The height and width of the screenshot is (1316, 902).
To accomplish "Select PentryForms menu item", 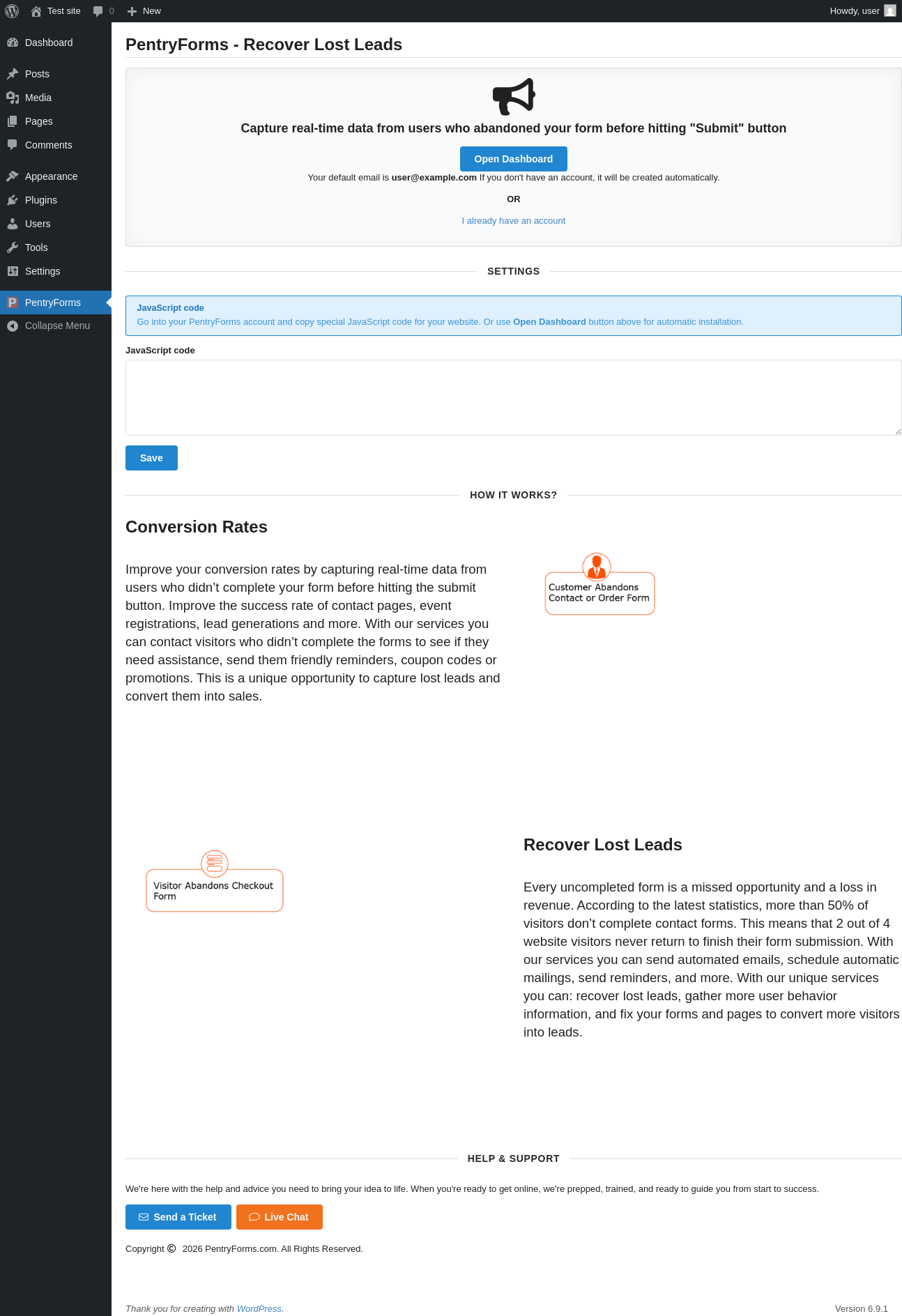I will click(x=56, y=303).
